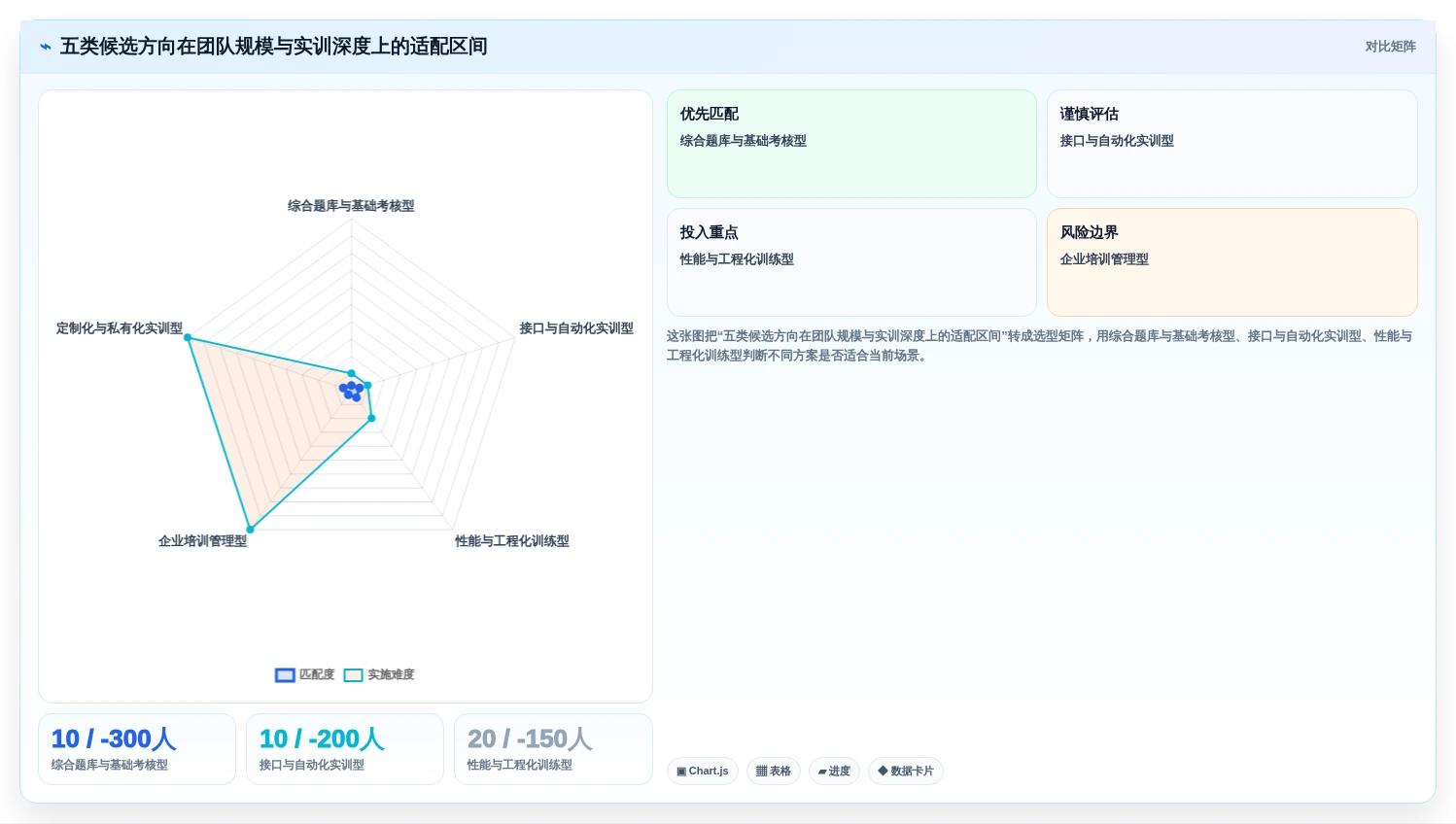Click the 对比矩阵 label in the header
This screenshot has height=824, width=1456.
[1390, 47]
